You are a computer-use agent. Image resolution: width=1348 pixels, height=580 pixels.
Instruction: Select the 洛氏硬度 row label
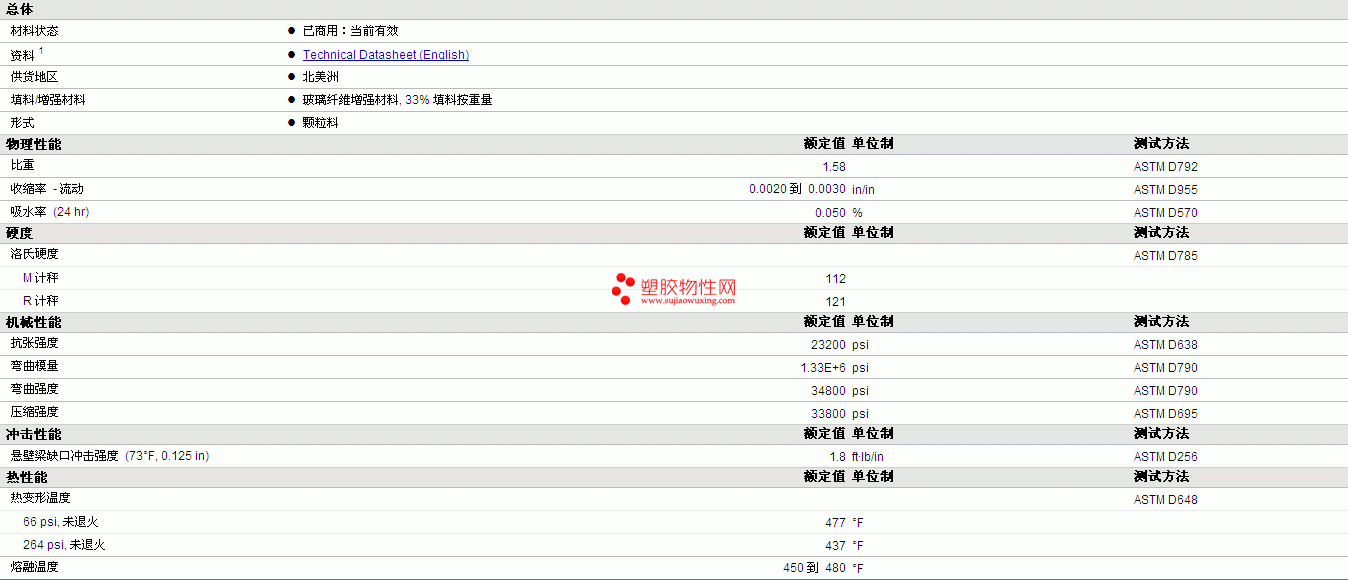pyautogui.click(x=35, y=254)
